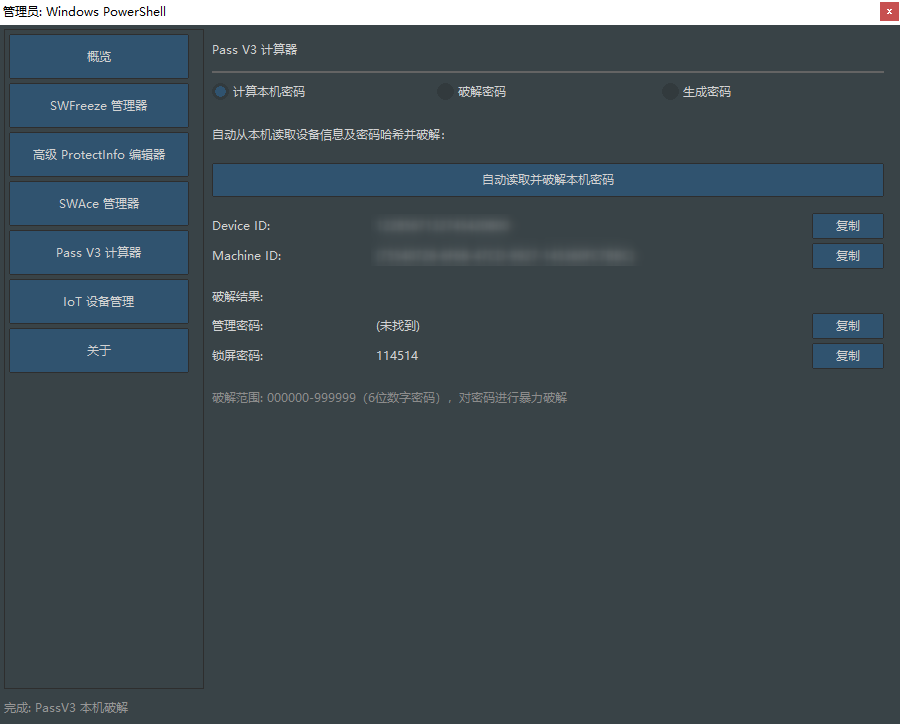The height and width of the screenshot is (724, 900).
Task: Go to SWAce 管理器
Action: pos(99,203)
